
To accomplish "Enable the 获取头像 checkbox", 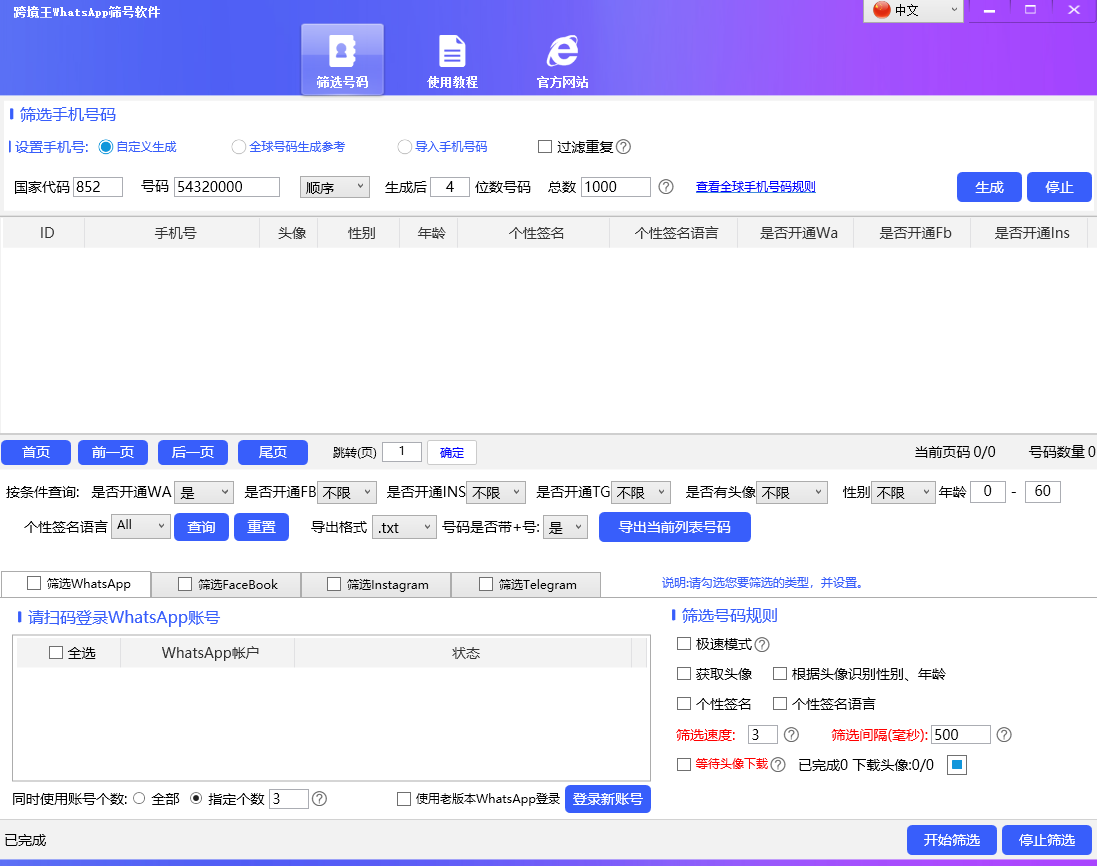I will 685,673.
